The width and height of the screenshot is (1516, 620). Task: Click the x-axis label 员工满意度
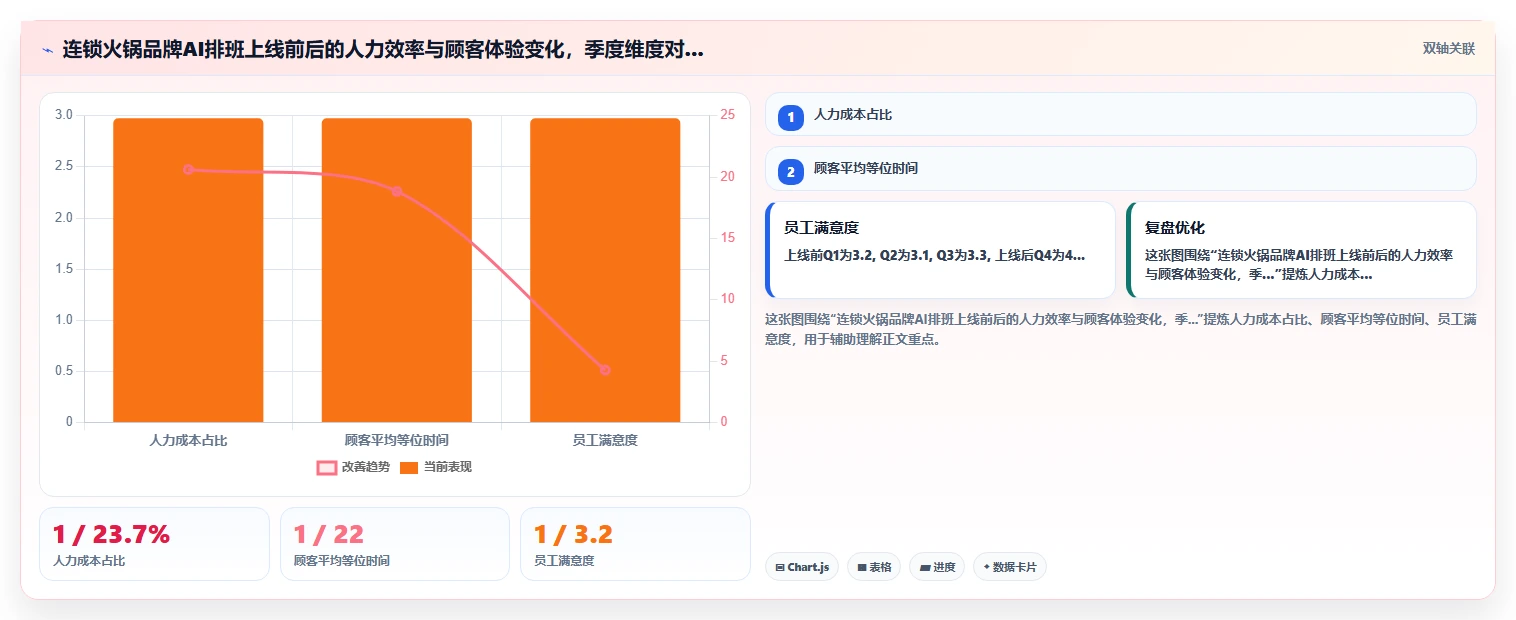pyautogui.click(x=605, y=440)
